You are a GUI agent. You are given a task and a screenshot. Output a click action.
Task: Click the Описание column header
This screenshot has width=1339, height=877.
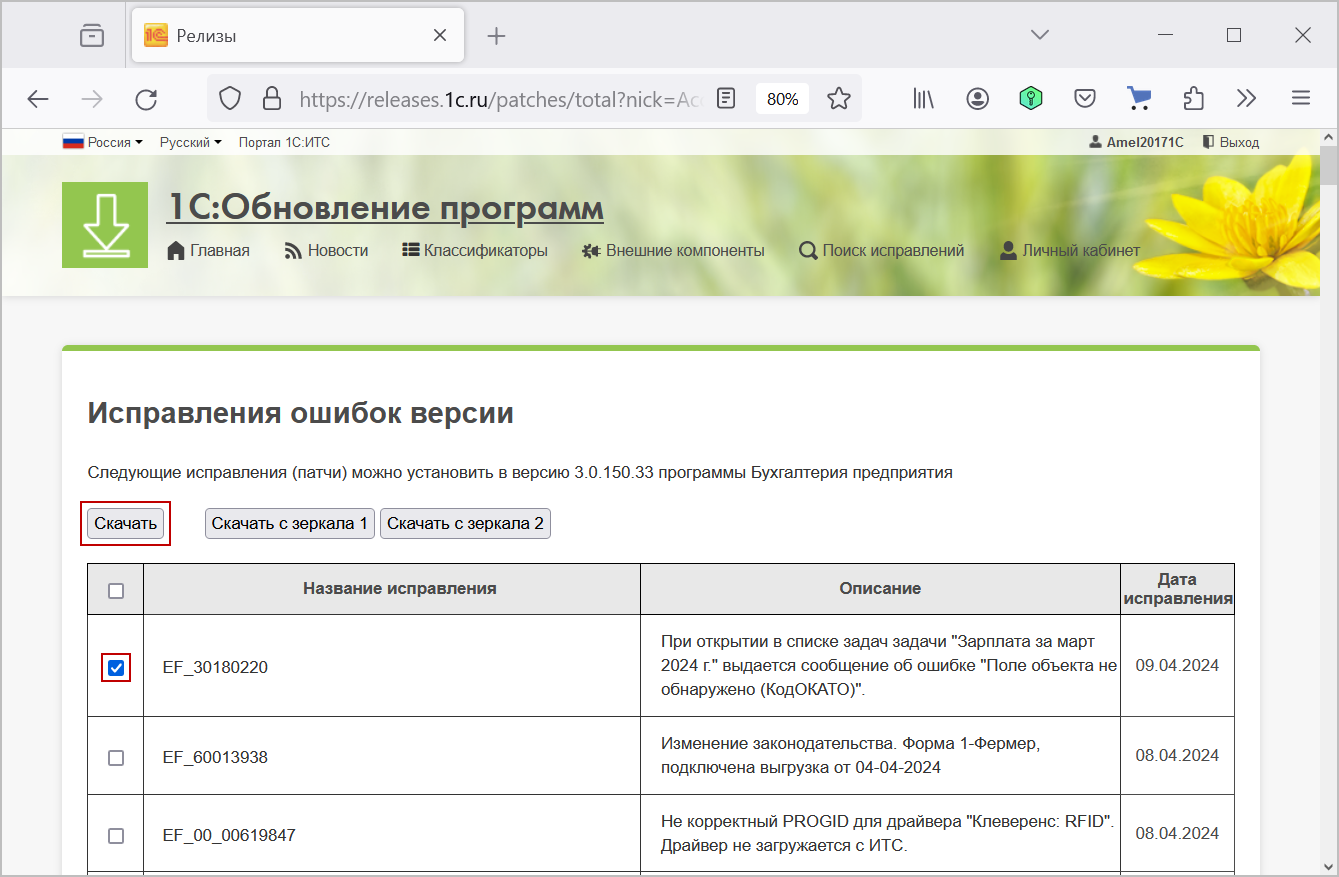point(880,589)
